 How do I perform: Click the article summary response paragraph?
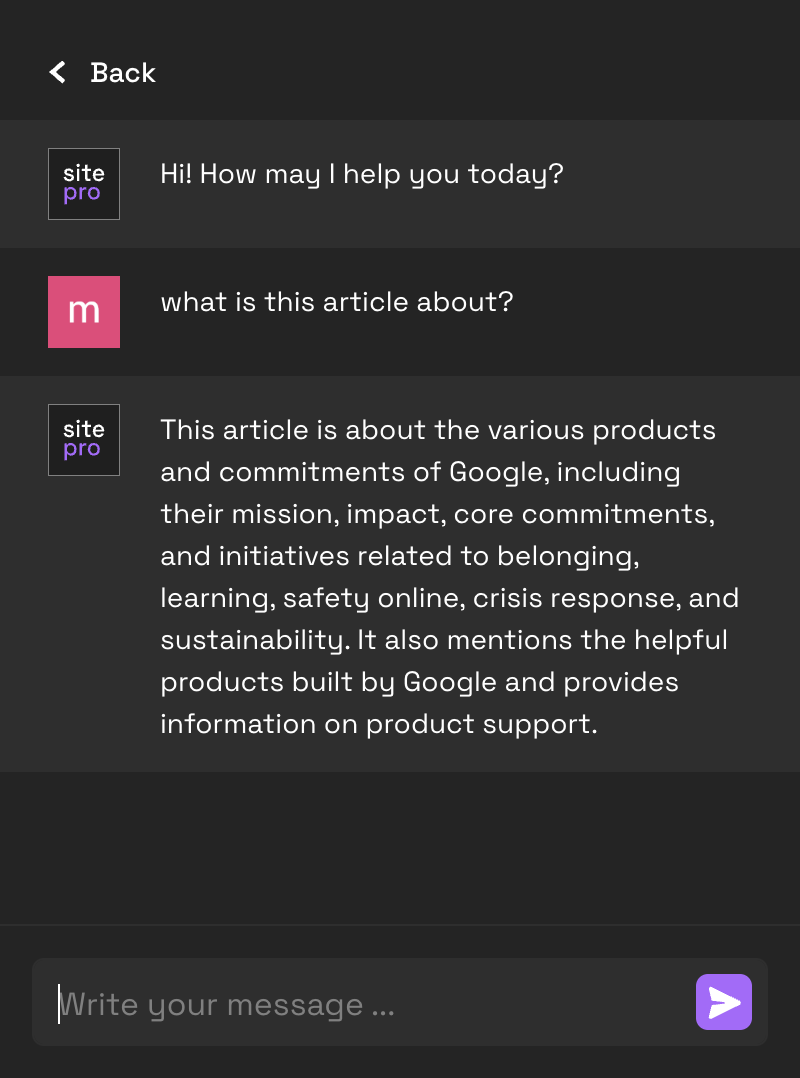coord(450,577)
